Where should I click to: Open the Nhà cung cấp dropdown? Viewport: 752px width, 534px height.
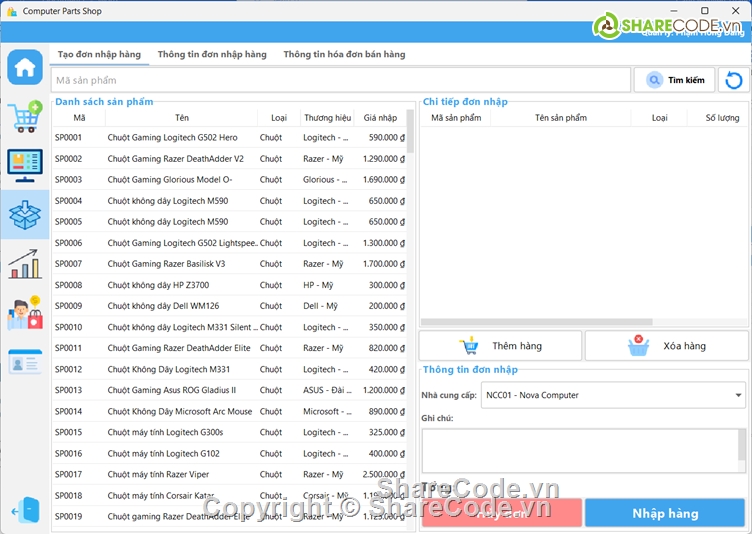coord(613,395)
